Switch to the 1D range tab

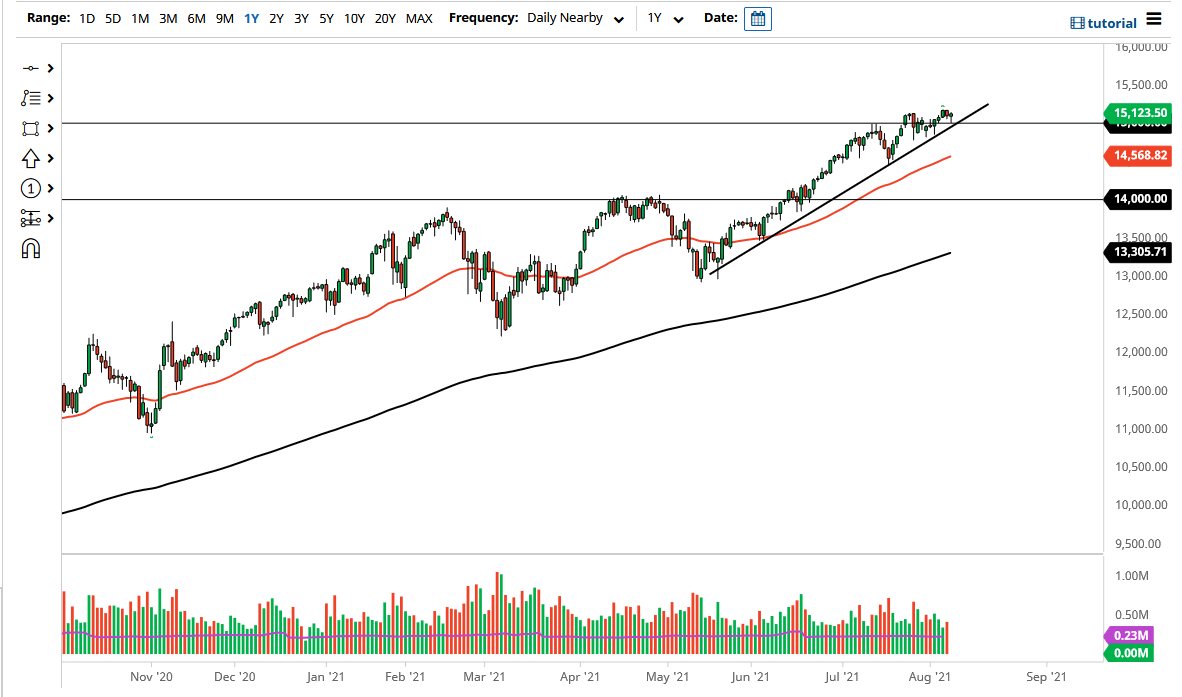pos(86,18)
